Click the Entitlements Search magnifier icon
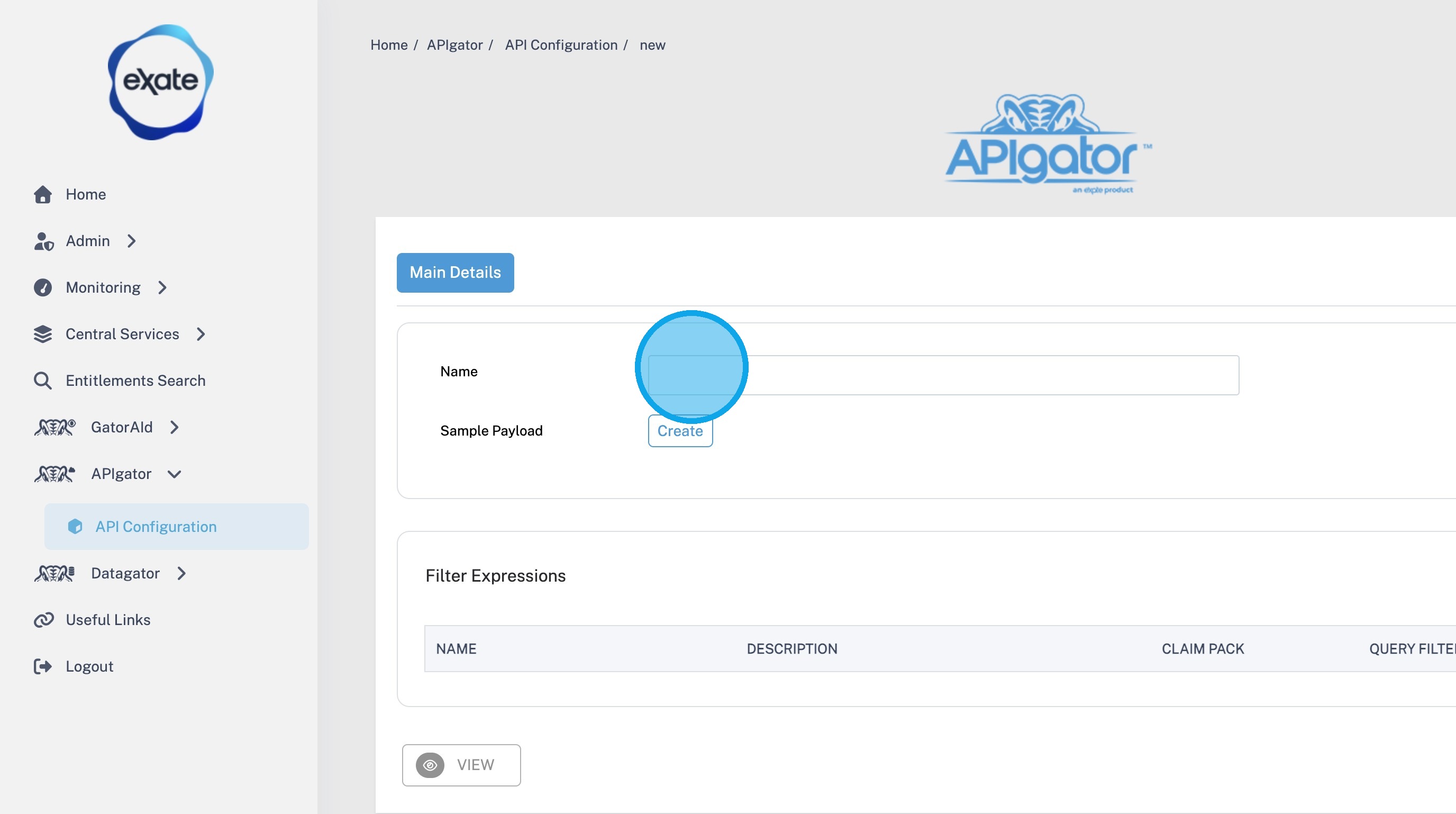This screenshot has height=814, width=1456. [x=43, y=381]
